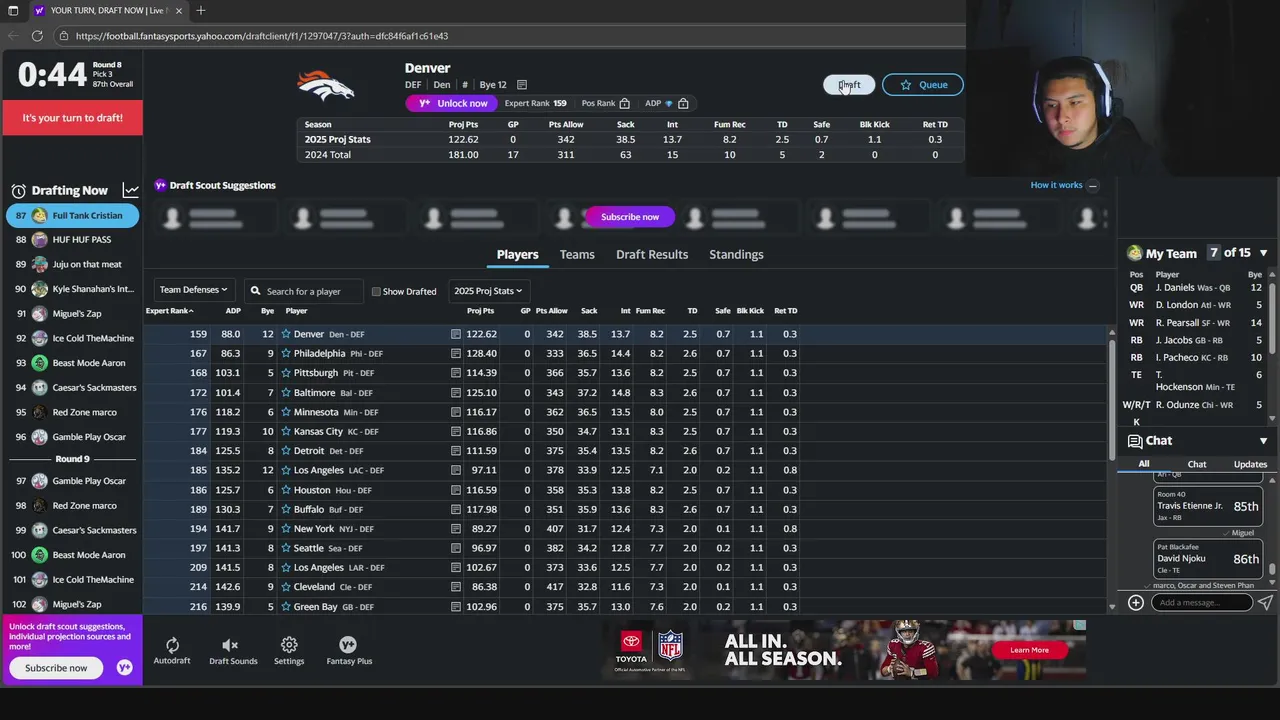Image resolution: width=1280 pixels, height=720 pixels.
Task: Open notes icon for Baltimore row
Action: tap(456, 393)
